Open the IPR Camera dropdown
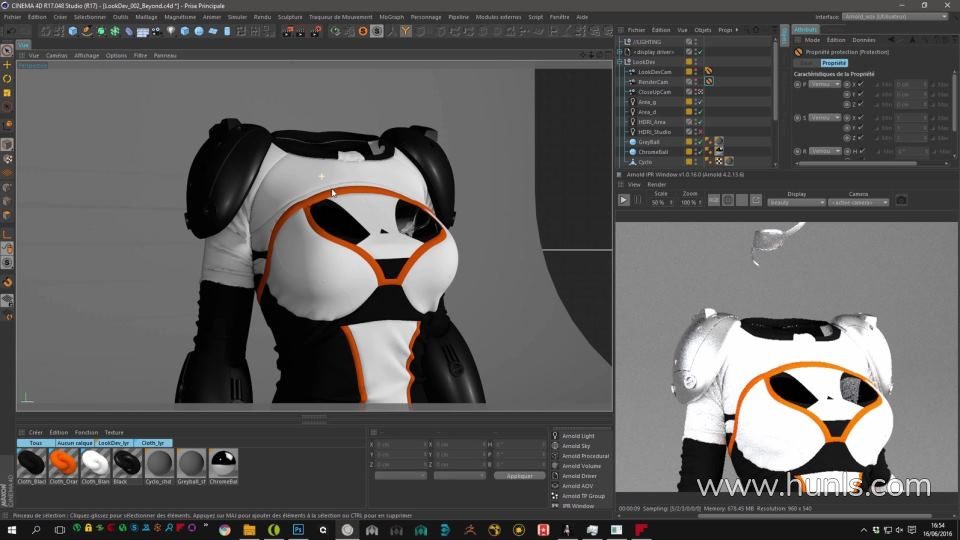The image size is (960, 540). click(858, 202)
